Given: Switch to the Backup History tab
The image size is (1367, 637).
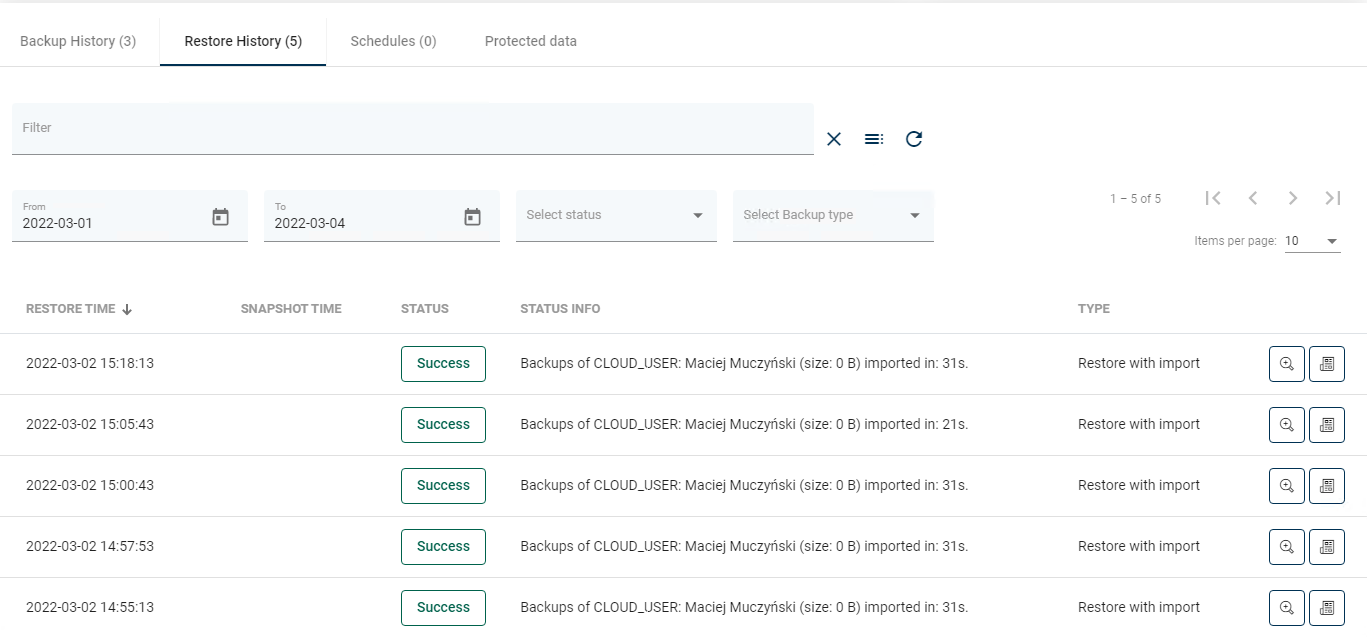Looking at the screenshot, I should pos(78,41).
